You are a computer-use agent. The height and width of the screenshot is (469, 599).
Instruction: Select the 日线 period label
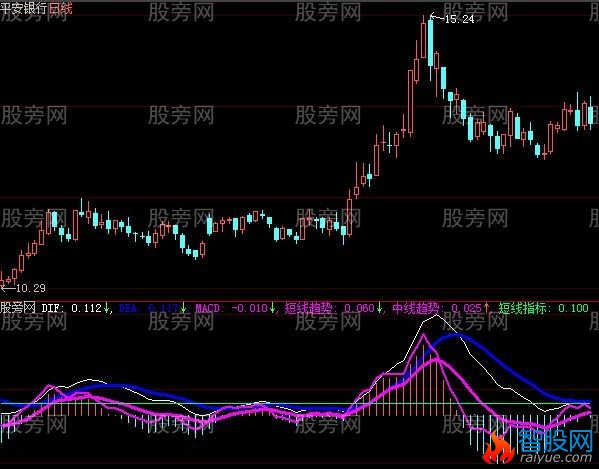point(60,8)
